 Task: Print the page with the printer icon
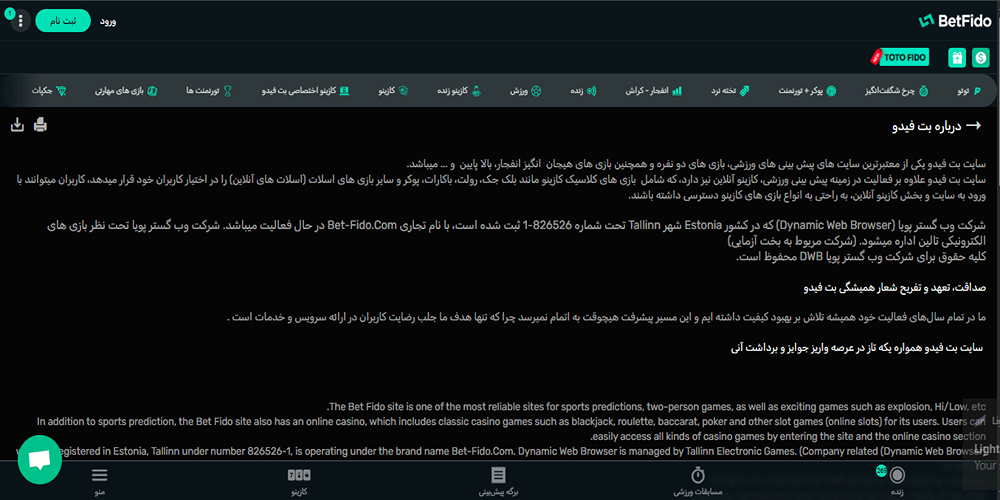pos(40,125)
